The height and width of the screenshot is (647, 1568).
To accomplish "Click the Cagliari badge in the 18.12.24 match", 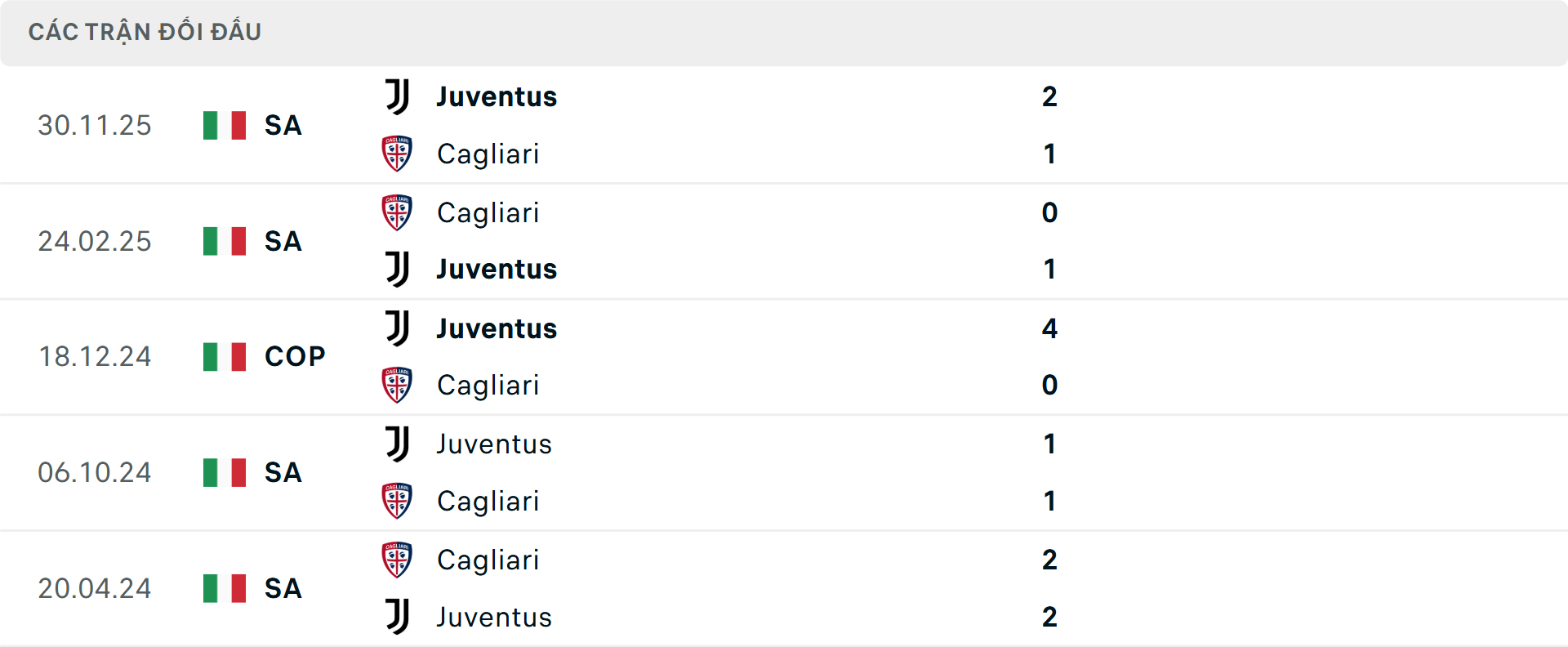I will point(398,386).
